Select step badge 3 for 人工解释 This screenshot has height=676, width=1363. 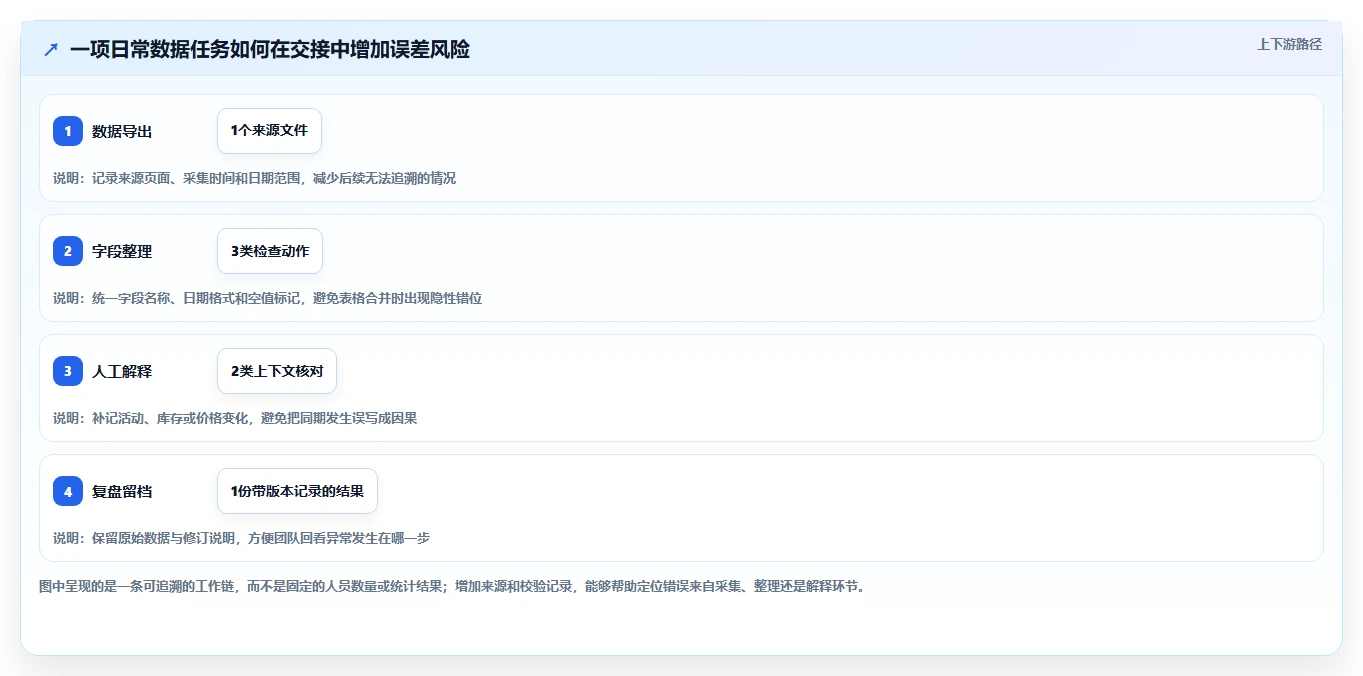[x=68, y=371]
